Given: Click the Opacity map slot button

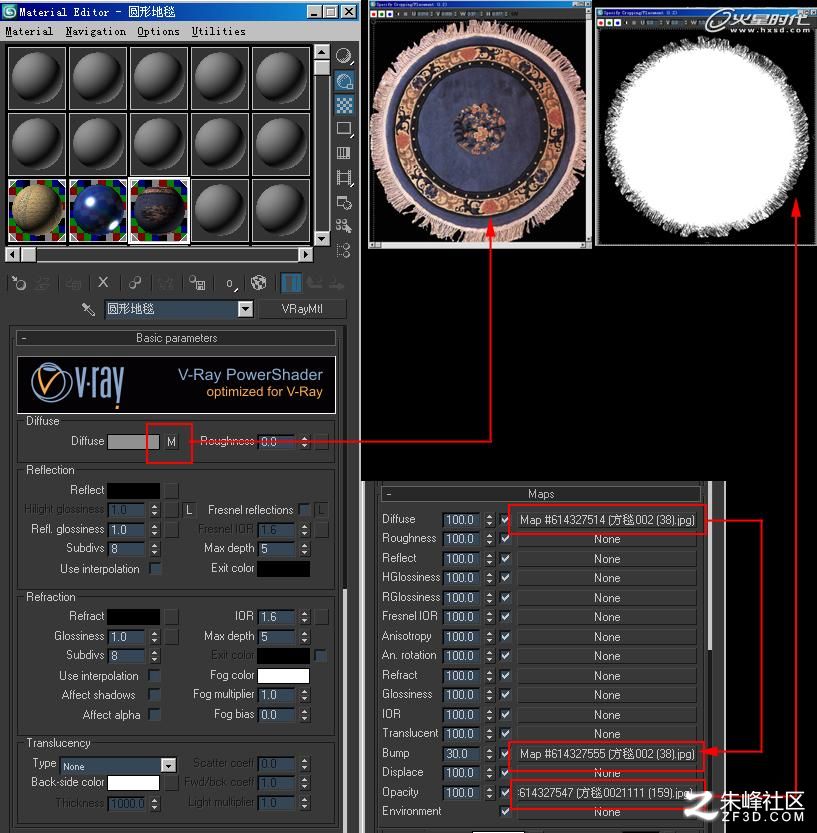Looking at the screenshot, I should point(607,793).
